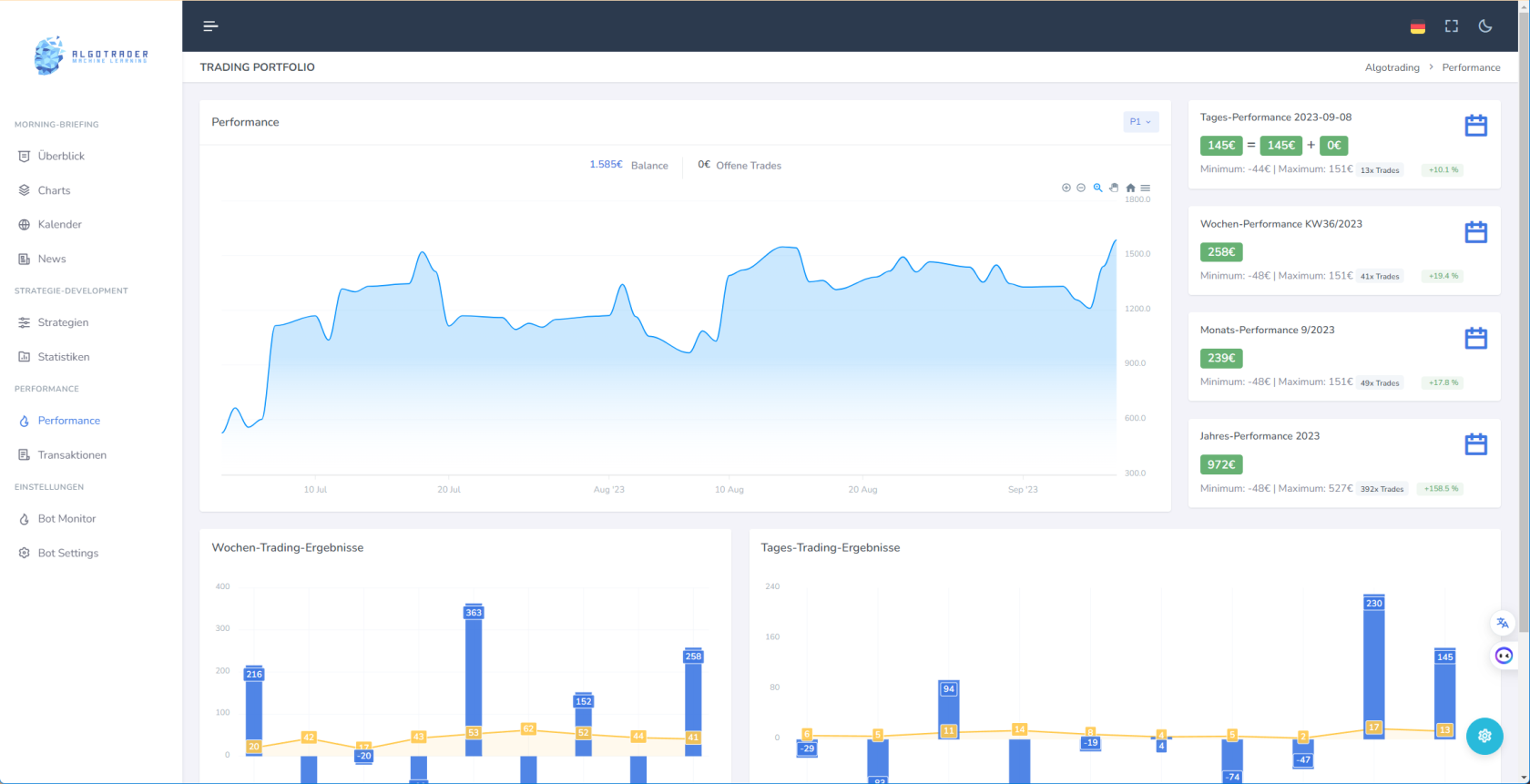Click the 972€ yearly performance value
The width and height of the screenshot is (1530, 784).
tap(1221, 464)
